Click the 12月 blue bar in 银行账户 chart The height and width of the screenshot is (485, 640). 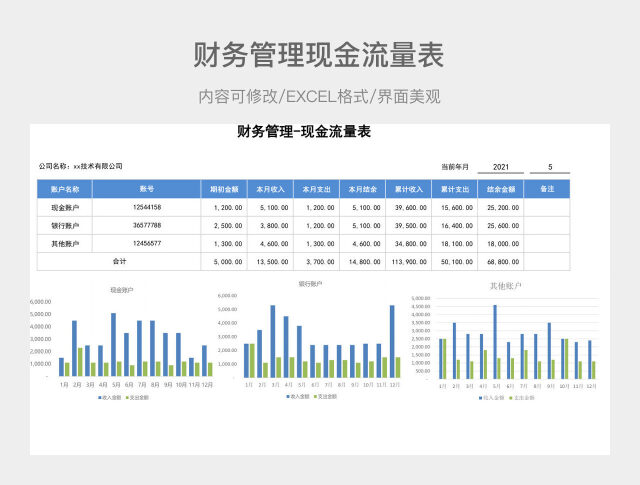click(x=392, y=341)
